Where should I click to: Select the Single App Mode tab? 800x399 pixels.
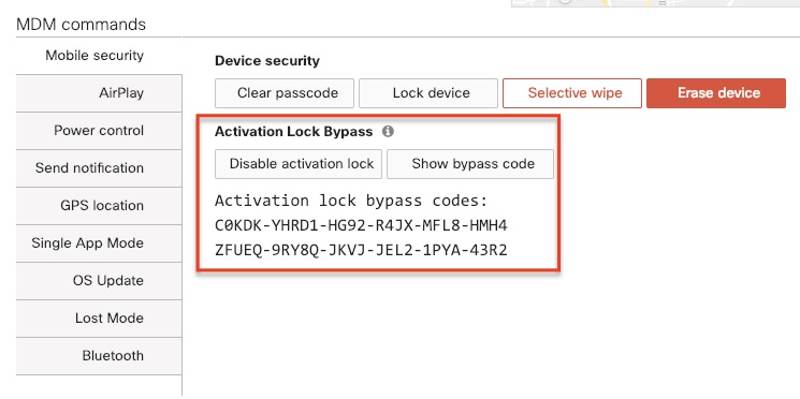[99, 243]
